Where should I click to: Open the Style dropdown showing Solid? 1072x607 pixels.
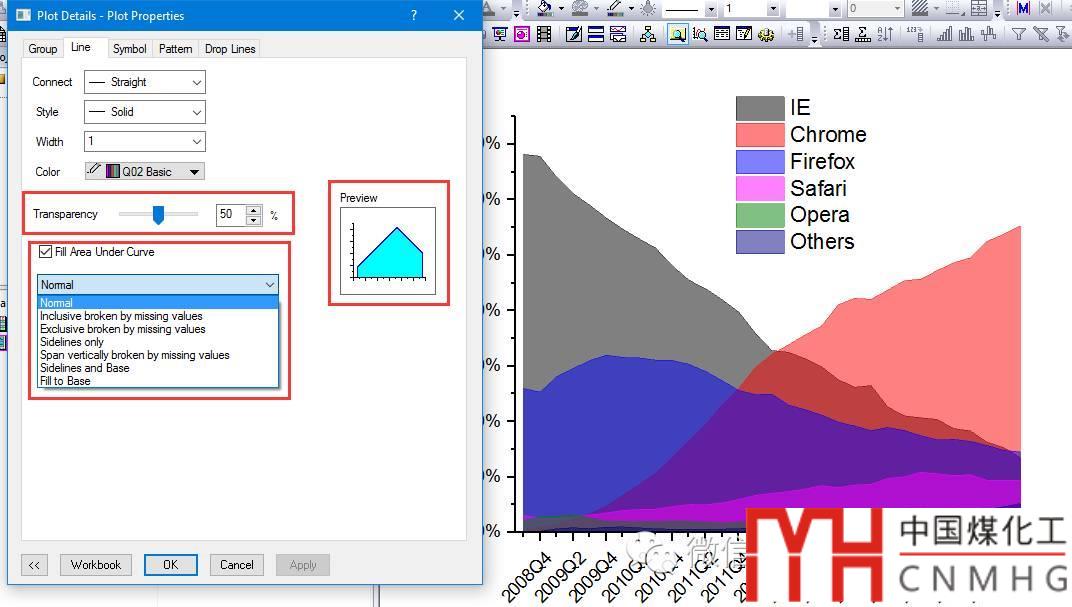pyautogui.click(x=145, y=112)
